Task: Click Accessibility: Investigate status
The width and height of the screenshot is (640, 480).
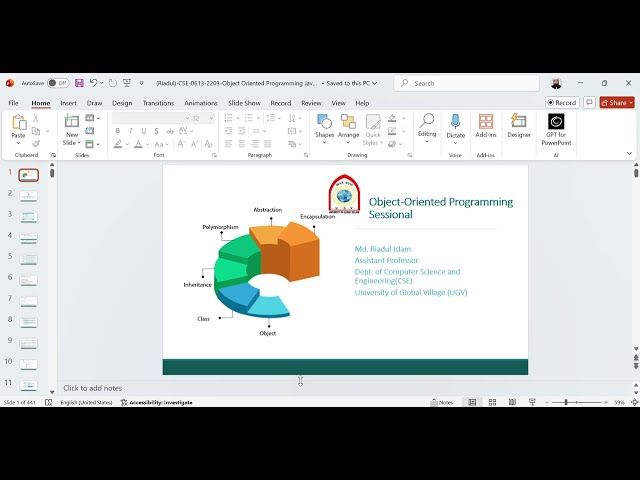Action: (157, 402)
